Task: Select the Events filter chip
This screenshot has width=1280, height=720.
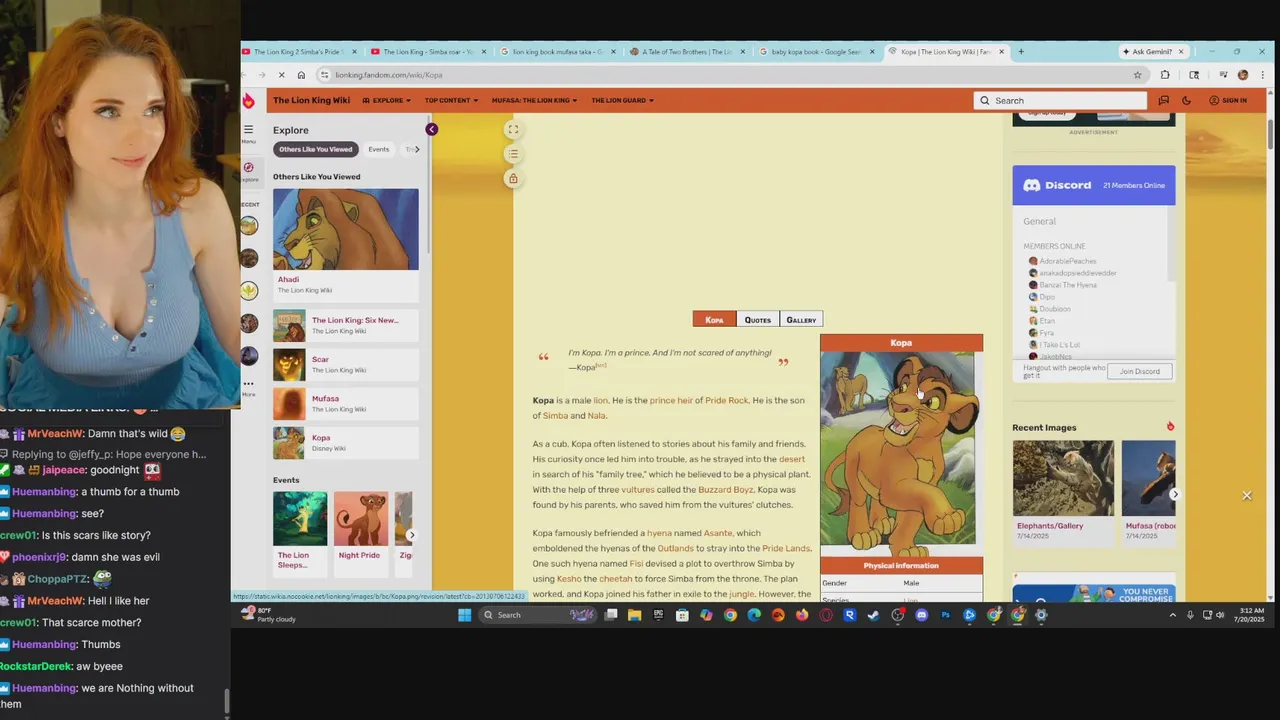Action: coord(378,149)
